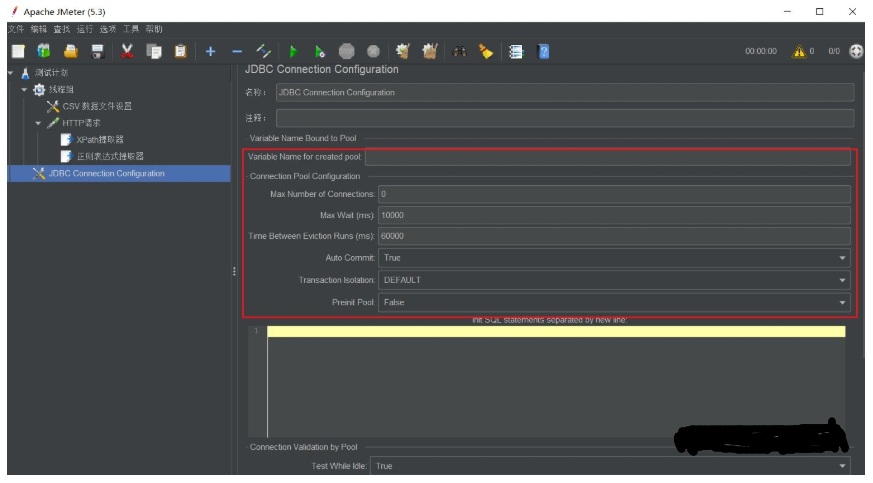
Task: Stop the test with stop icon
Action: point(346,52)
